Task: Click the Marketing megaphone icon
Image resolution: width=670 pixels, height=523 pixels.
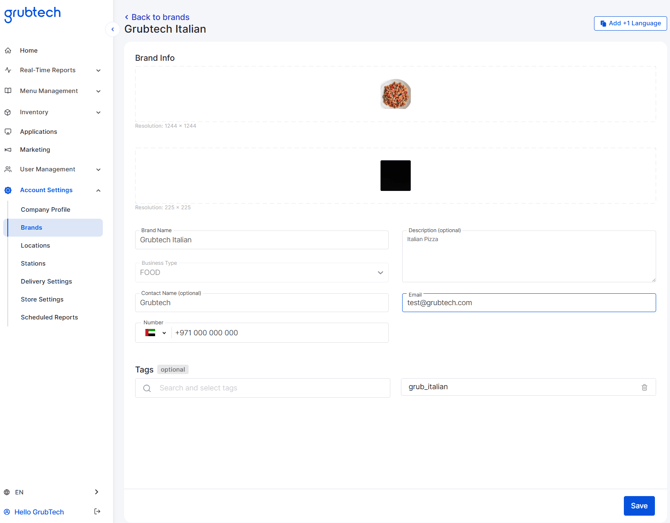Action: coord(8,150)
